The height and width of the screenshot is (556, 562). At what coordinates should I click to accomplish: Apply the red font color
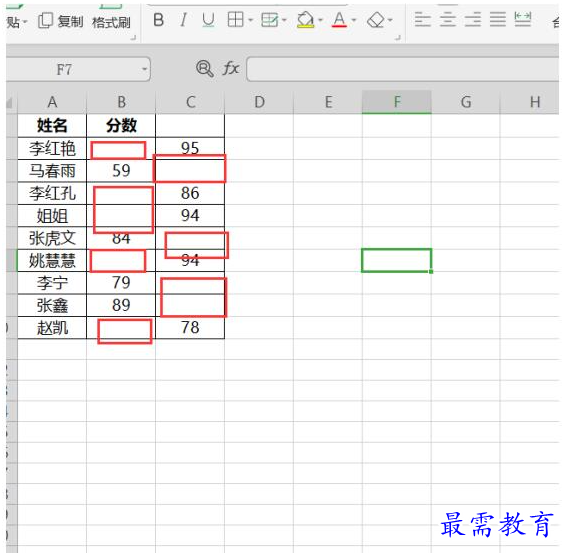coord(339,20)
